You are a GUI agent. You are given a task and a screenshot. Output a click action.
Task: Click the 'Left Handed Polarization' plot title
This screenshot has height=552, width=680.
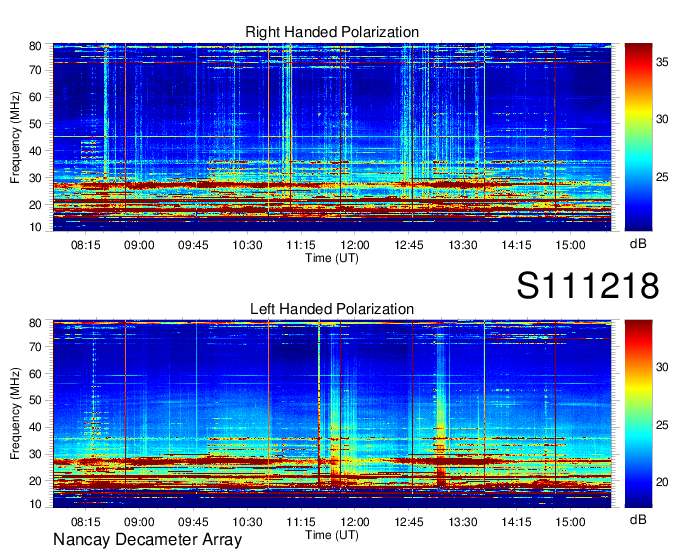point(332,309)
